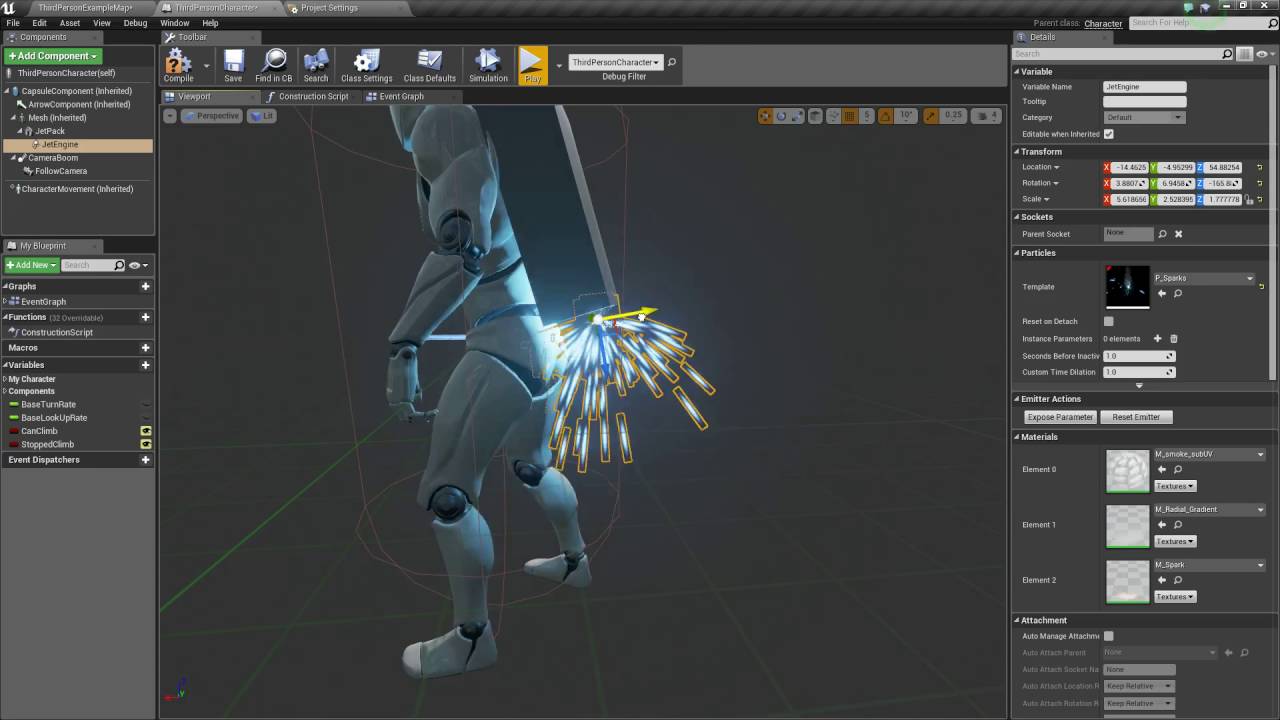Toggle rotation snapping in the viewport
Viewport: 1280px width, 720px height.
click(x=887, y=116)
